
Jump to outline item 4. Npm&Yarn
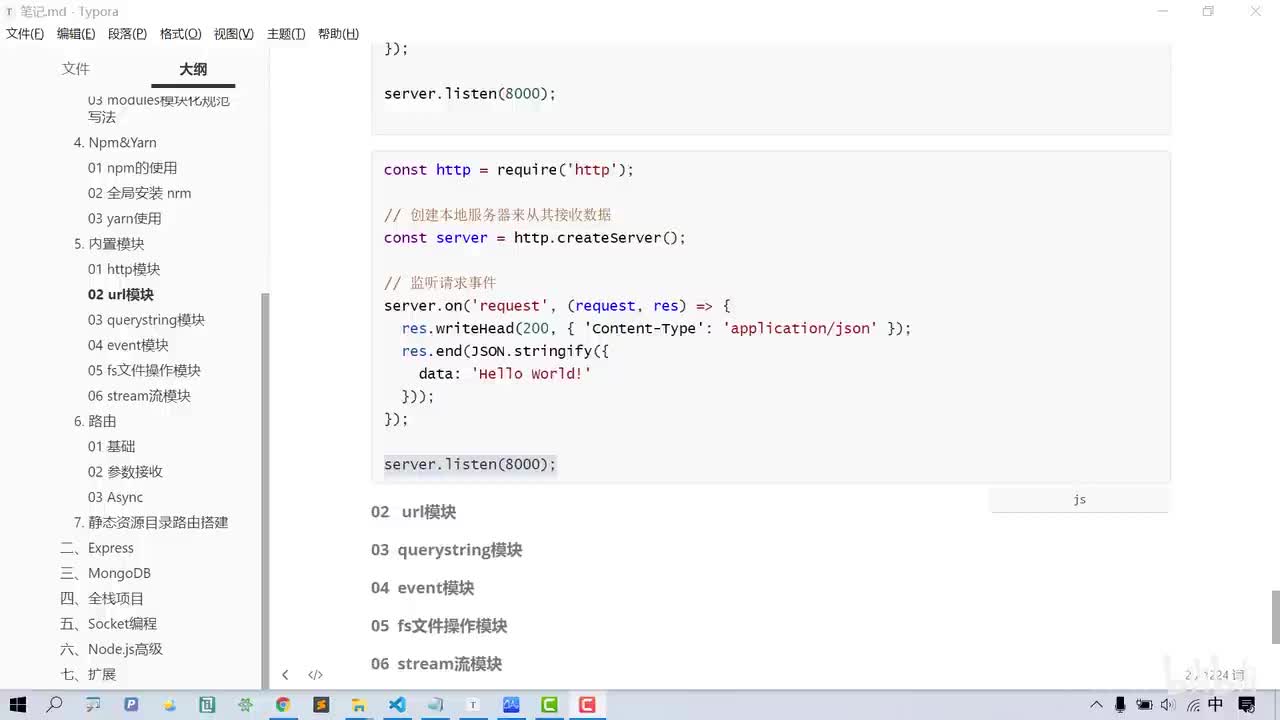[x=115, y=142]
